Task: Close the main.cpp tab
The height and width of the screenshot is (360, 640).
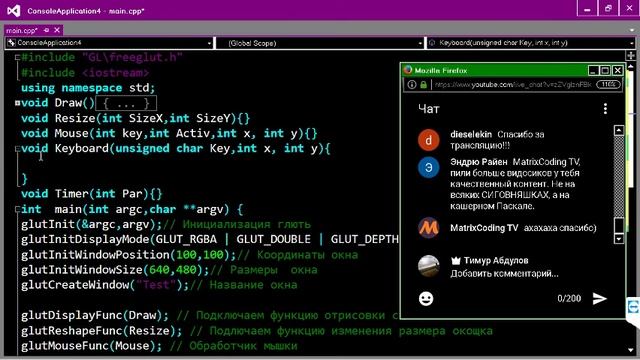Action: click(x=57, y=30)
